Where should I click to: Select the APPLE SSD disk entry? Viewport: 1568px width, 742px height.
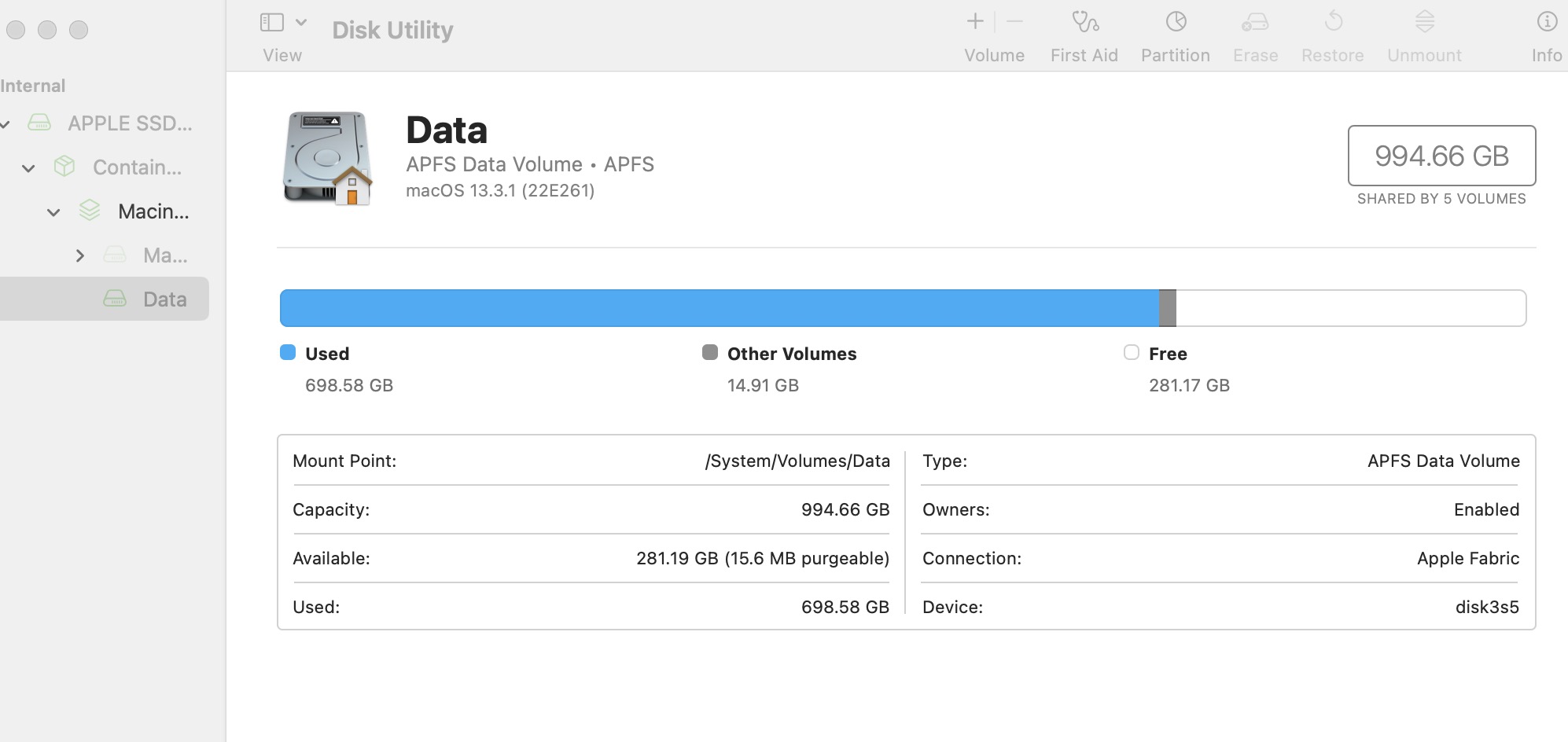[129, 123]
